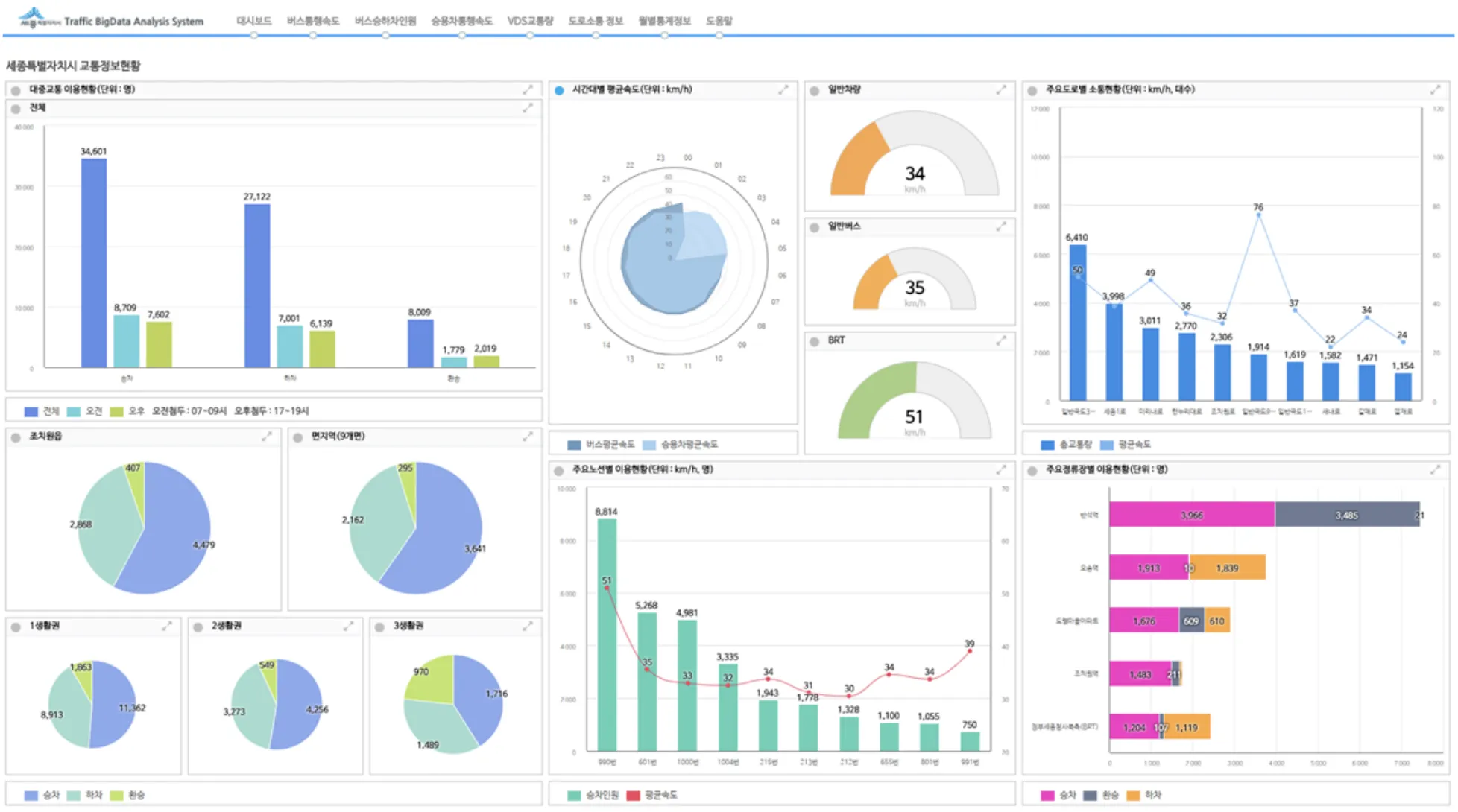The width and height of the screenshot is (1458, 812).
Task: Open the VDS교통량 menu
Action: 530,21
